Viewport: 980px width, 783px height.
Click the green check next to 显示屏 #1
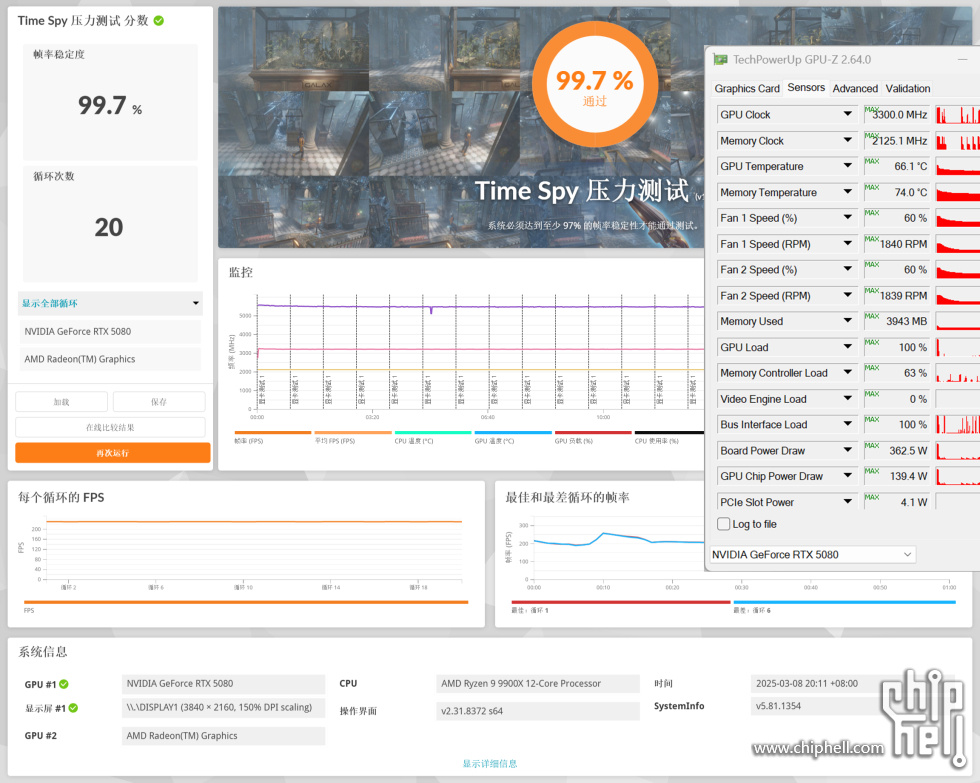tap(73, 708)
